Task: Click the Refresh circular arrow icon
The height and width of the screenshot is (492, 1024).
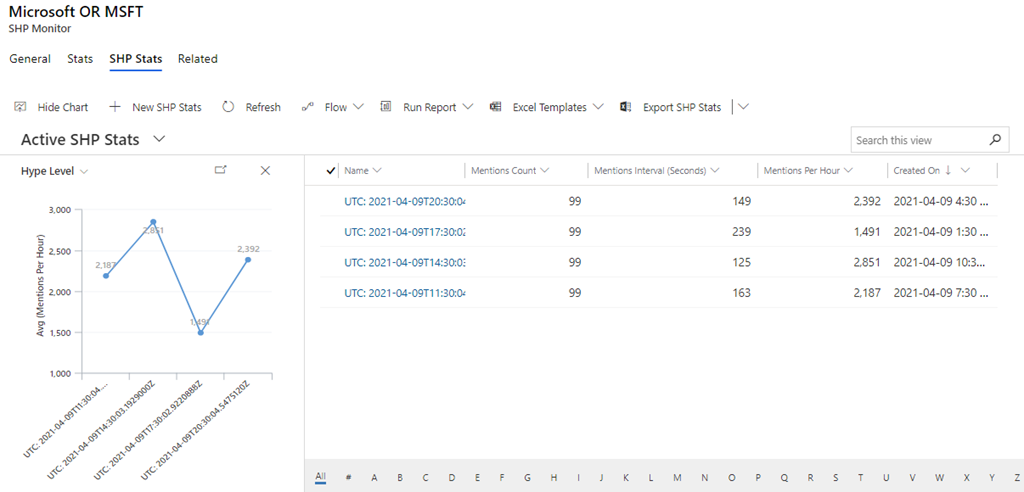Action: (228, 107)
